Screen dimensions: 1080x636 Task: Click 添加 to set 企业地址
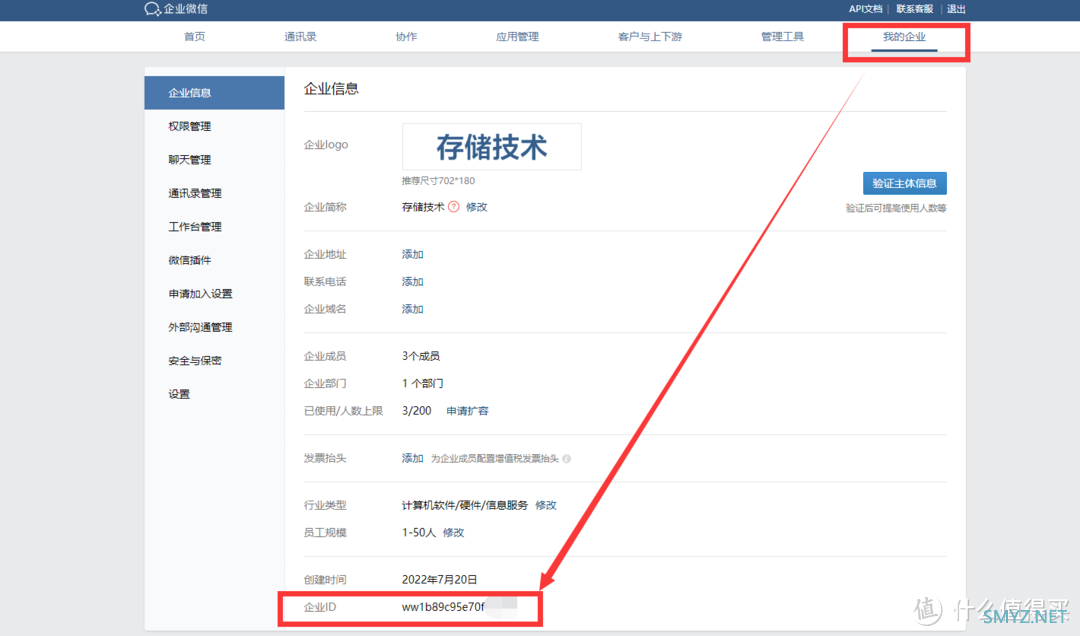[412, 254]
